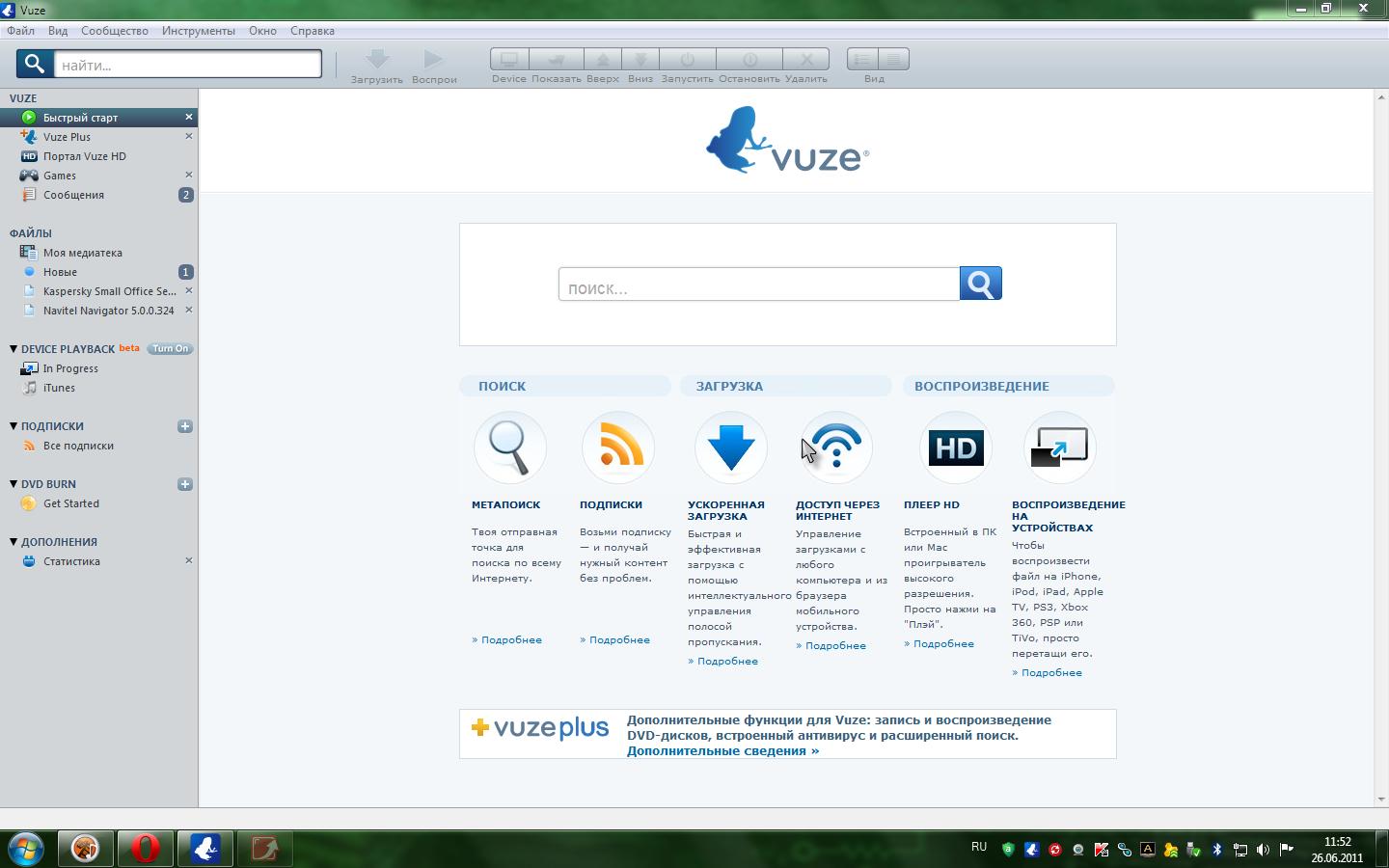Image resolution: width=1389 pixels, height=868 pixels.
Task: Open Сообщения in the sidebar
Action: (73, 195)
